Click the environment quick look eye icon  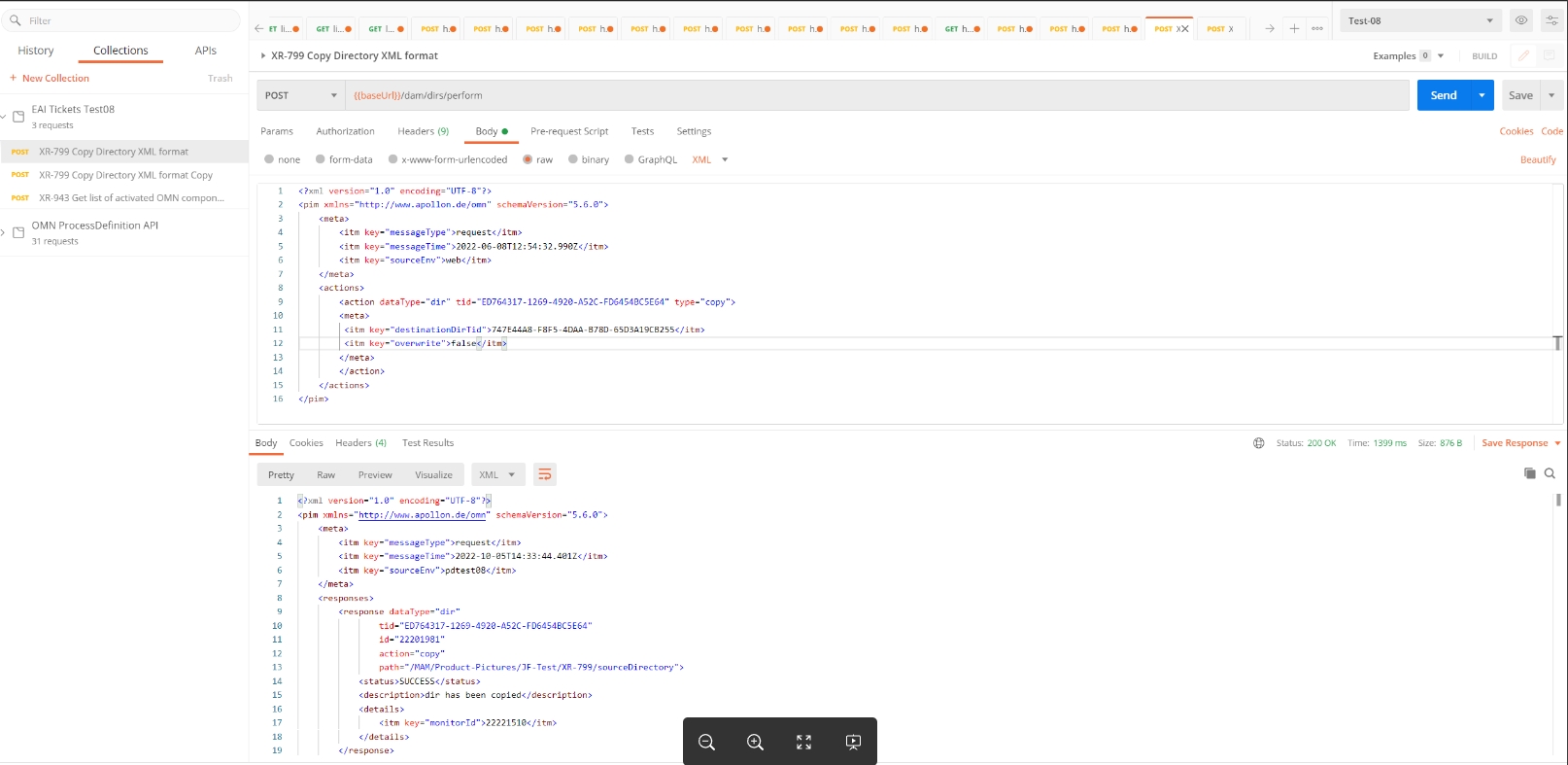point(1521,20)
